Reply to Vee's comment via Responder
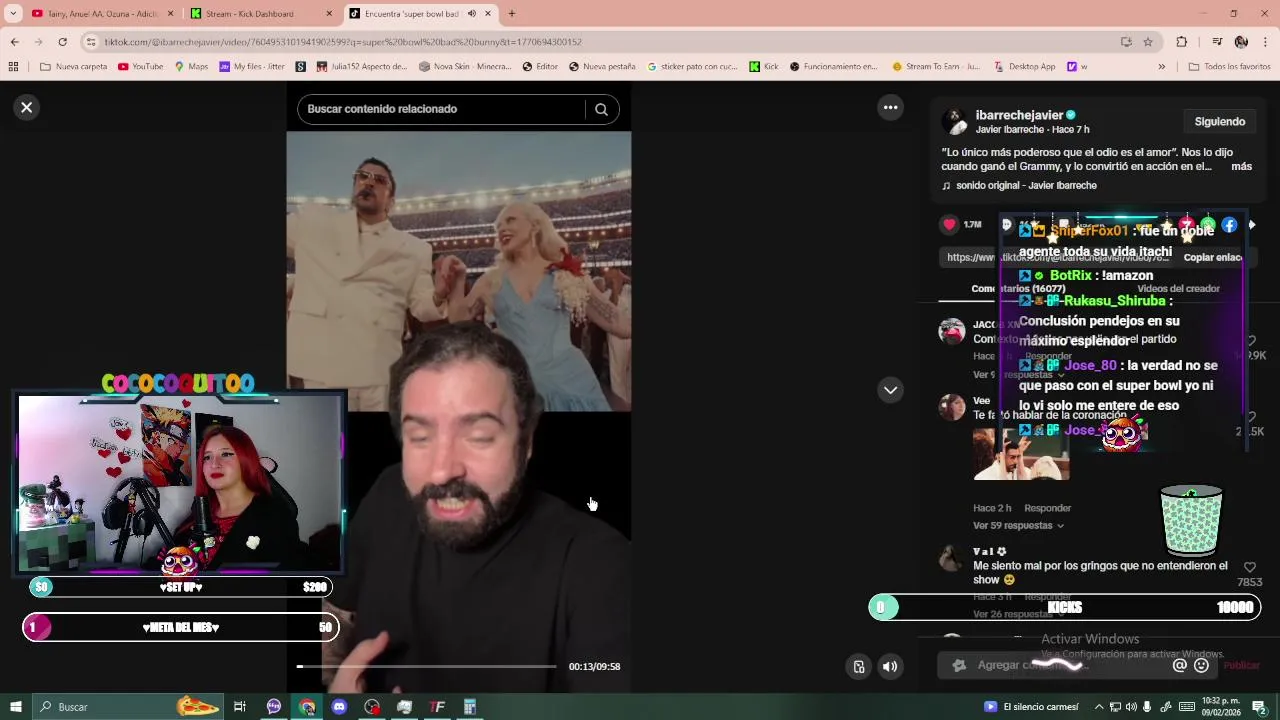Image resolution: width=1280 pixels, height=720 pixels. 1047,508
